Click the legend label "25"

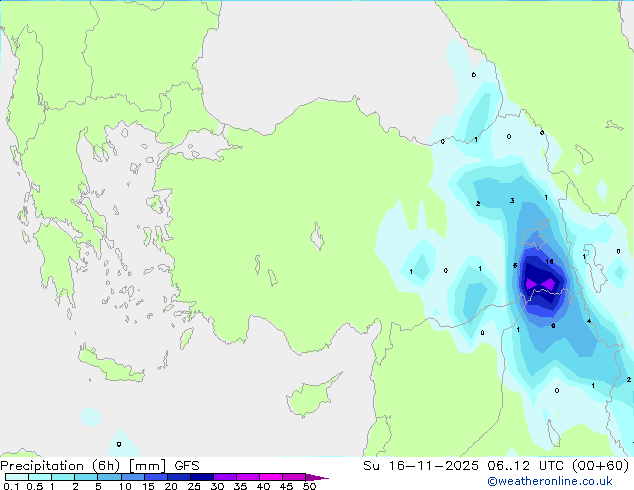(194, 486)
